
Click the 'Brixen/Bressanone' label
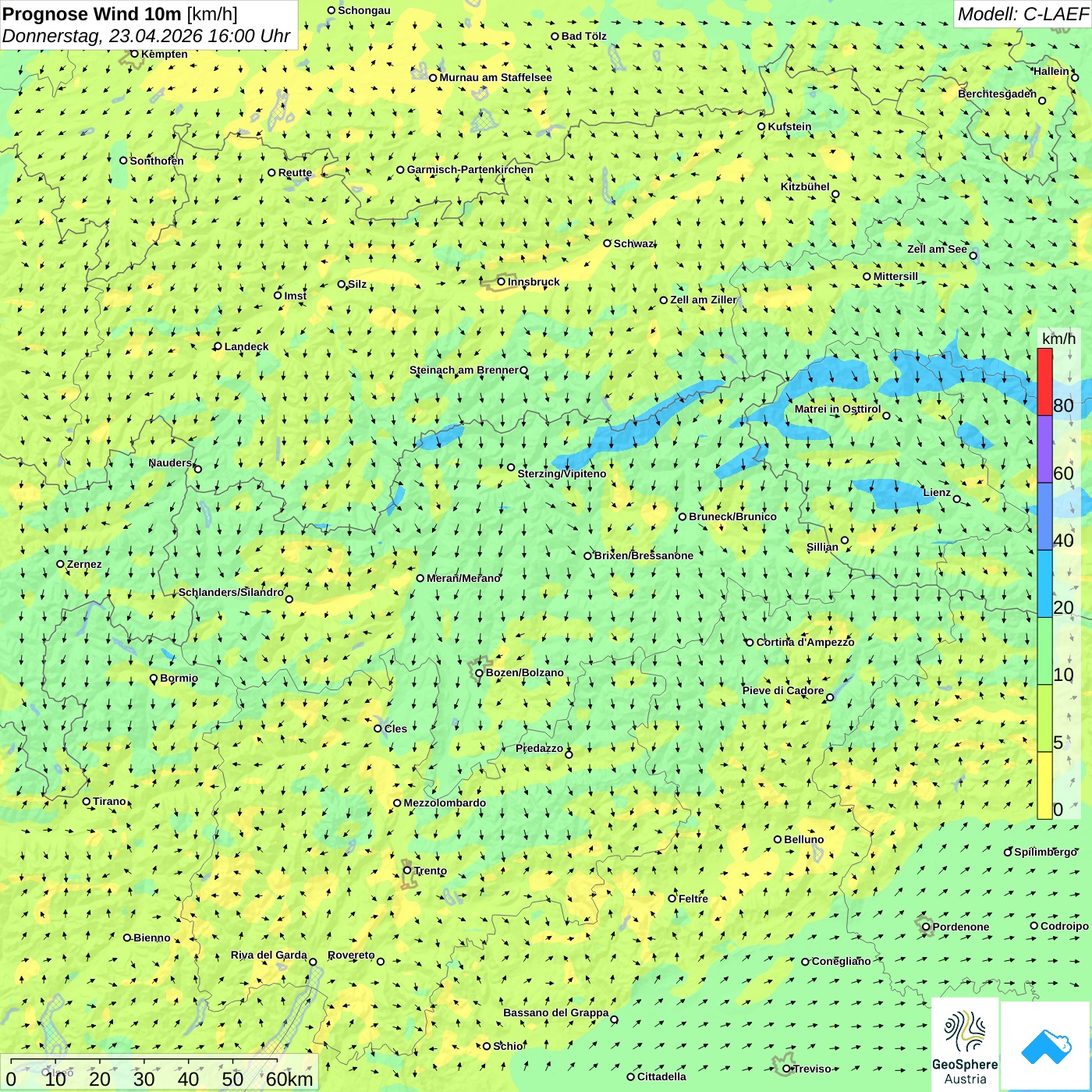pyautogui.click(x=643, y=555)
